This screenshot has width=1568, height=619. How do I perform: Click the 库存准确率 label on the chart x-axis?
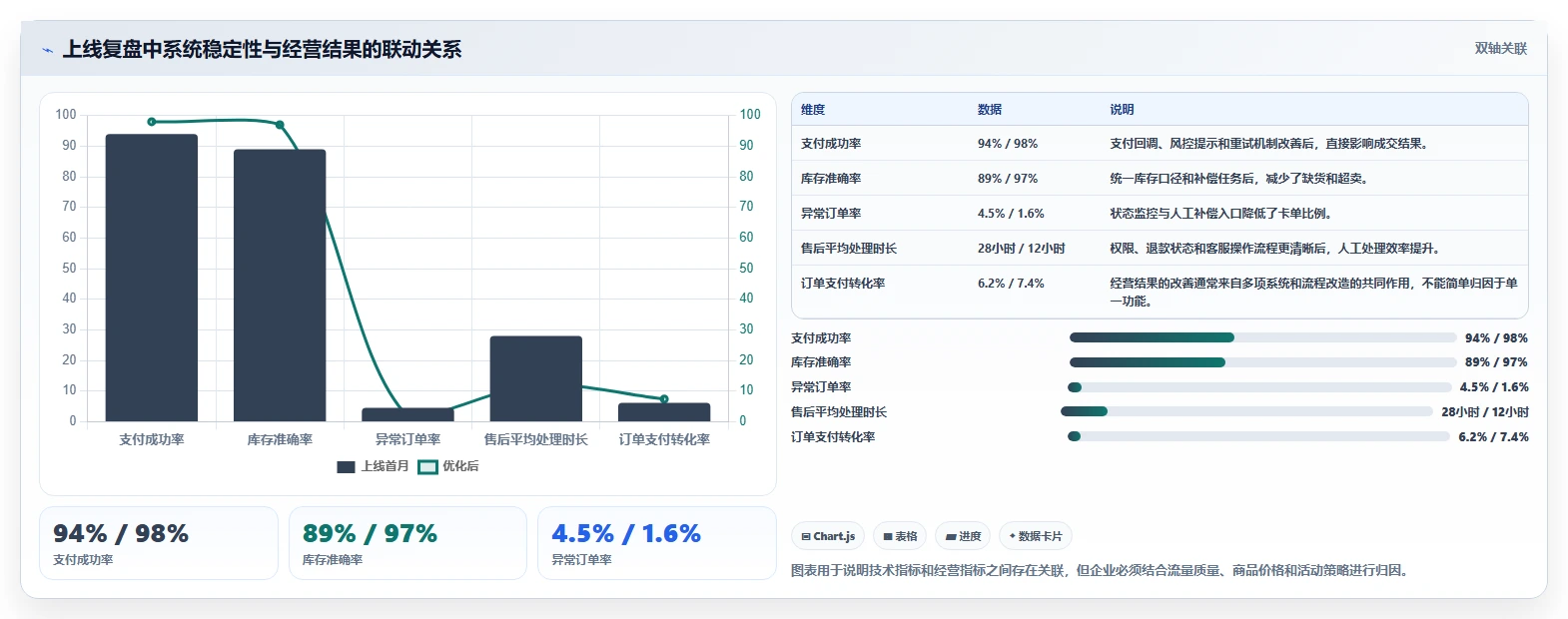280,439
